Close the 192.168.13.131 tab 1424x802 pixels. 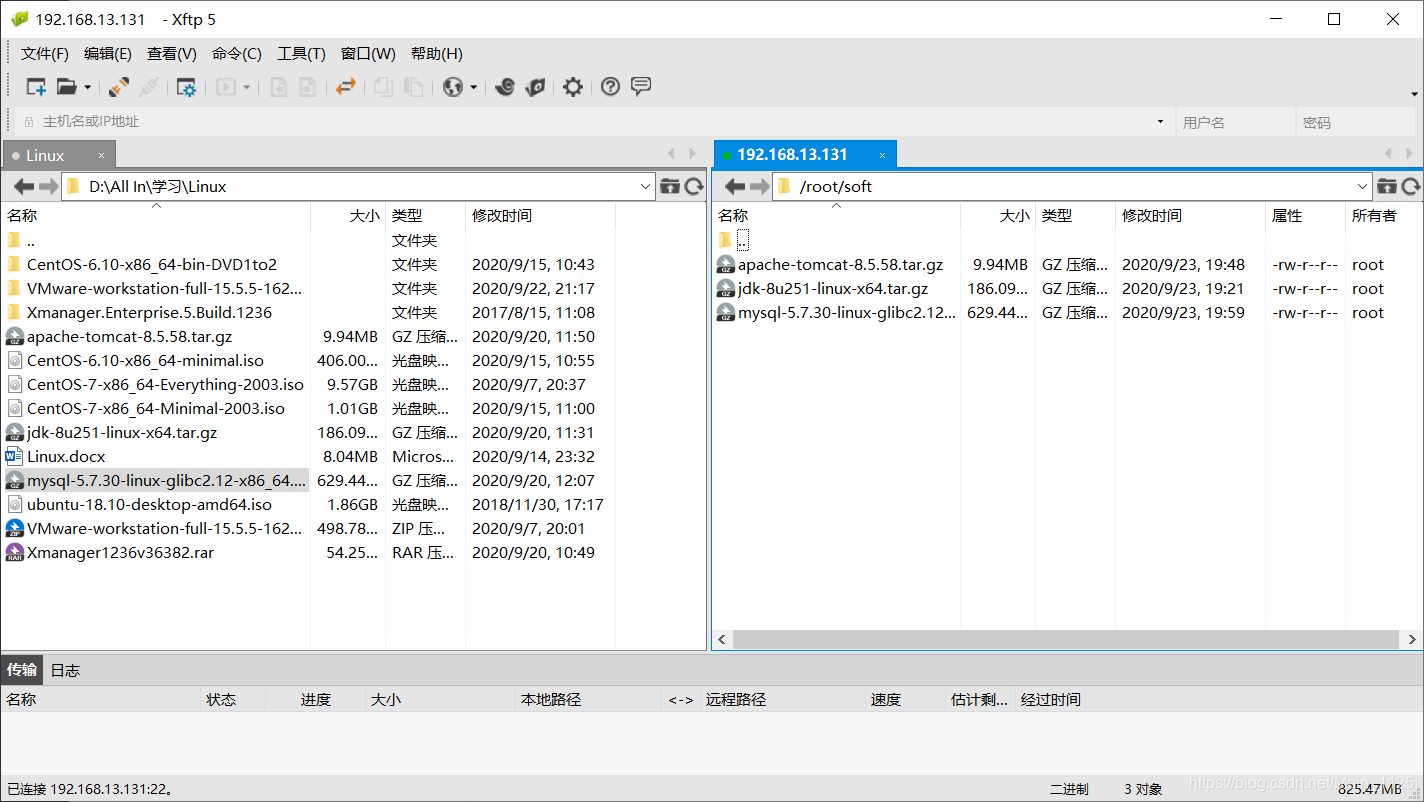click(882, 155)
